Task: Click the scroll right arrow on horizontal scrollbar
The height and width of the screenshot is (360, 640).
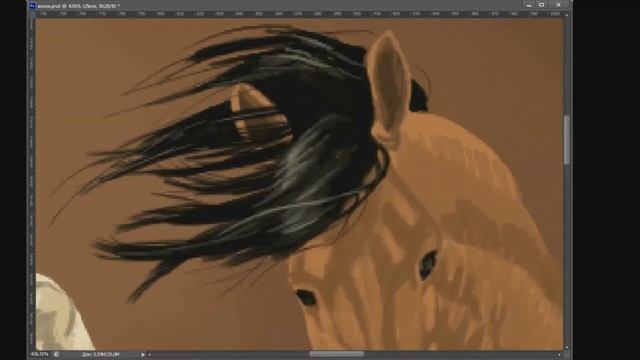Action: click(560, 355)
